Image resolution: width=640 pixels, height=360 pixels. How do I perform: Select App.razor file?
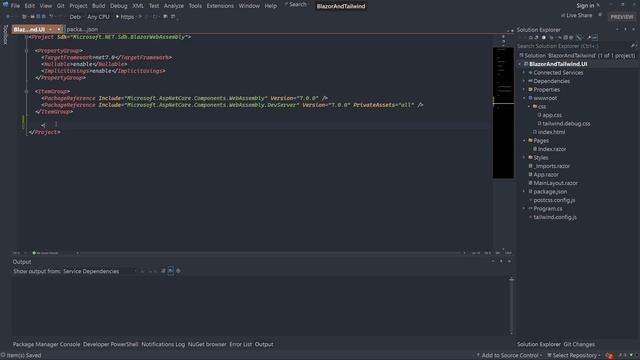coord(546,175)
